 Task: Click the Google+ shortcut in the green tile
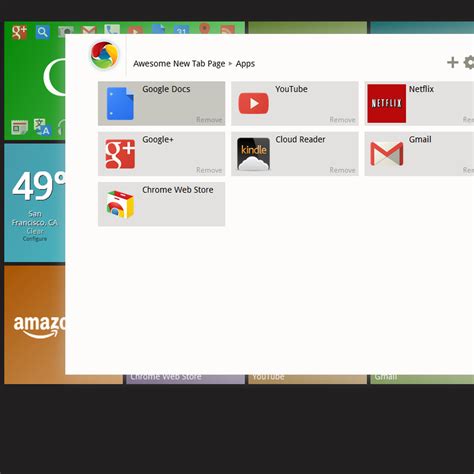pos(19,32)
